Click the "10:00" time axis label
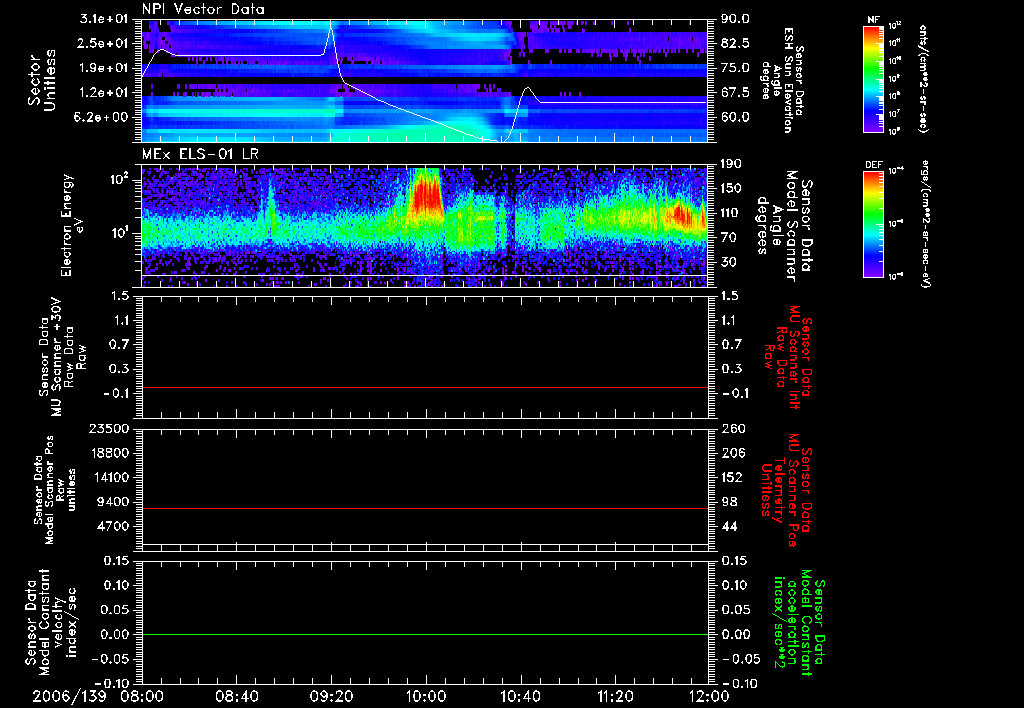Screen dimensions: 1024x708 [x=426, y=696]
